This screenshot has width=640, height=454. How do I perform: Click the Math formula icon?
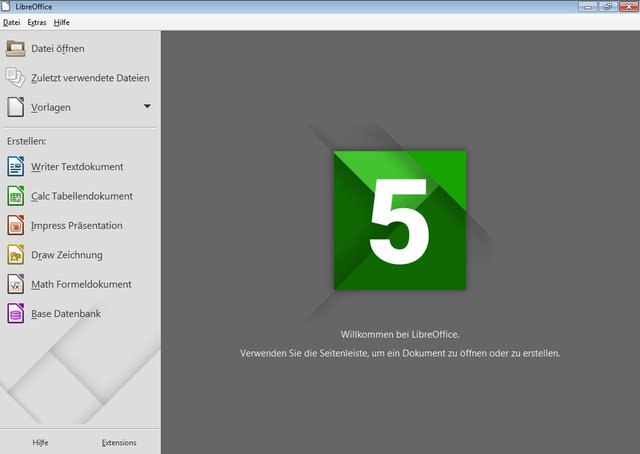pos(16,284)
